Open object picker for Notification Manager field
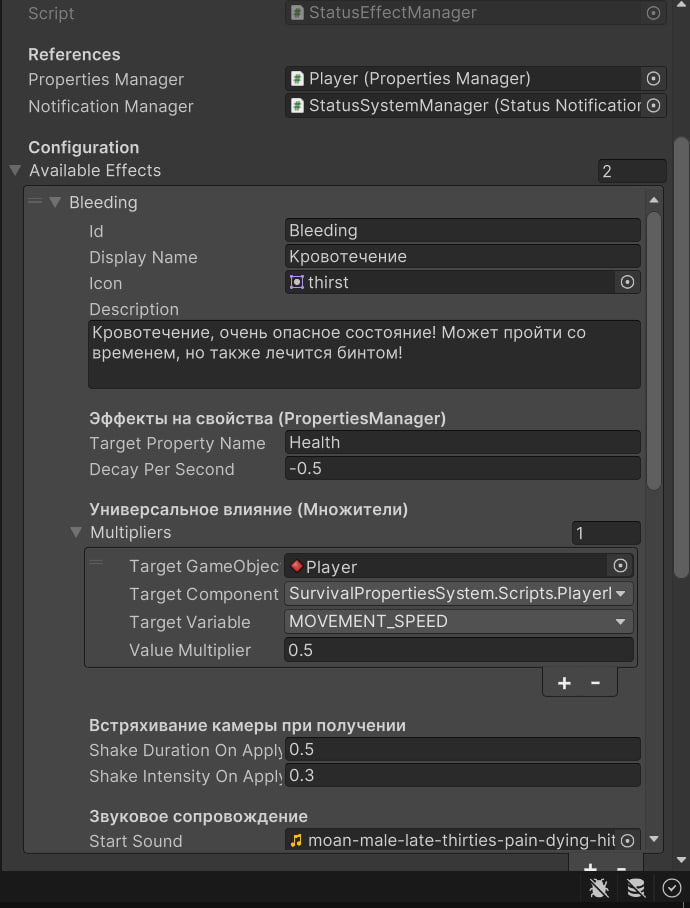 click(x=653, y=106)
